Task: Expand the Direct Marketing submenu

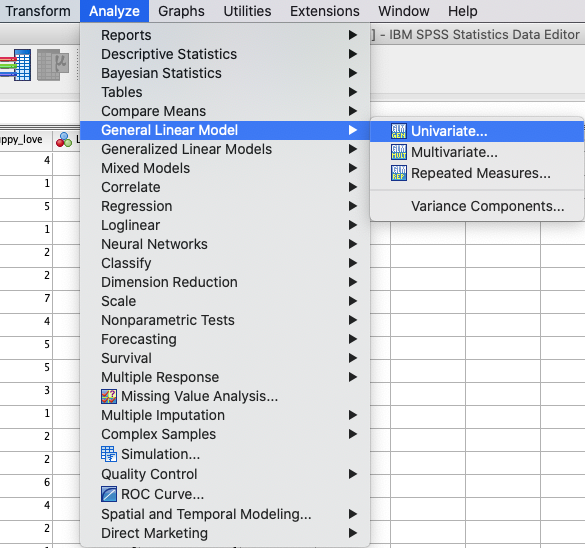Action: [225, 533]
